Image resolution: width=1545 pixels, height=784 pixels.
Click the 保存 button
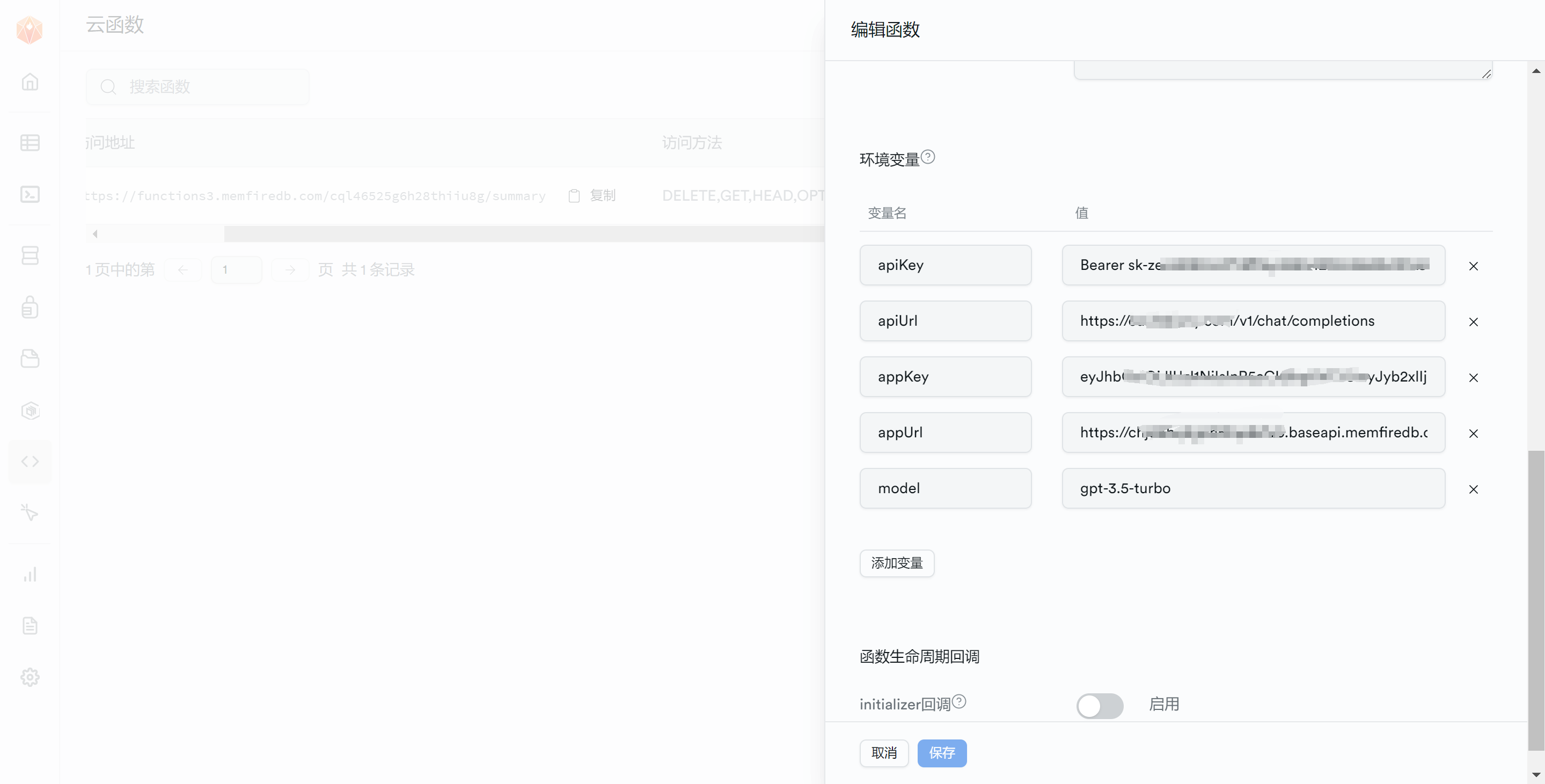pyautogui.click(x=942, y=753)
